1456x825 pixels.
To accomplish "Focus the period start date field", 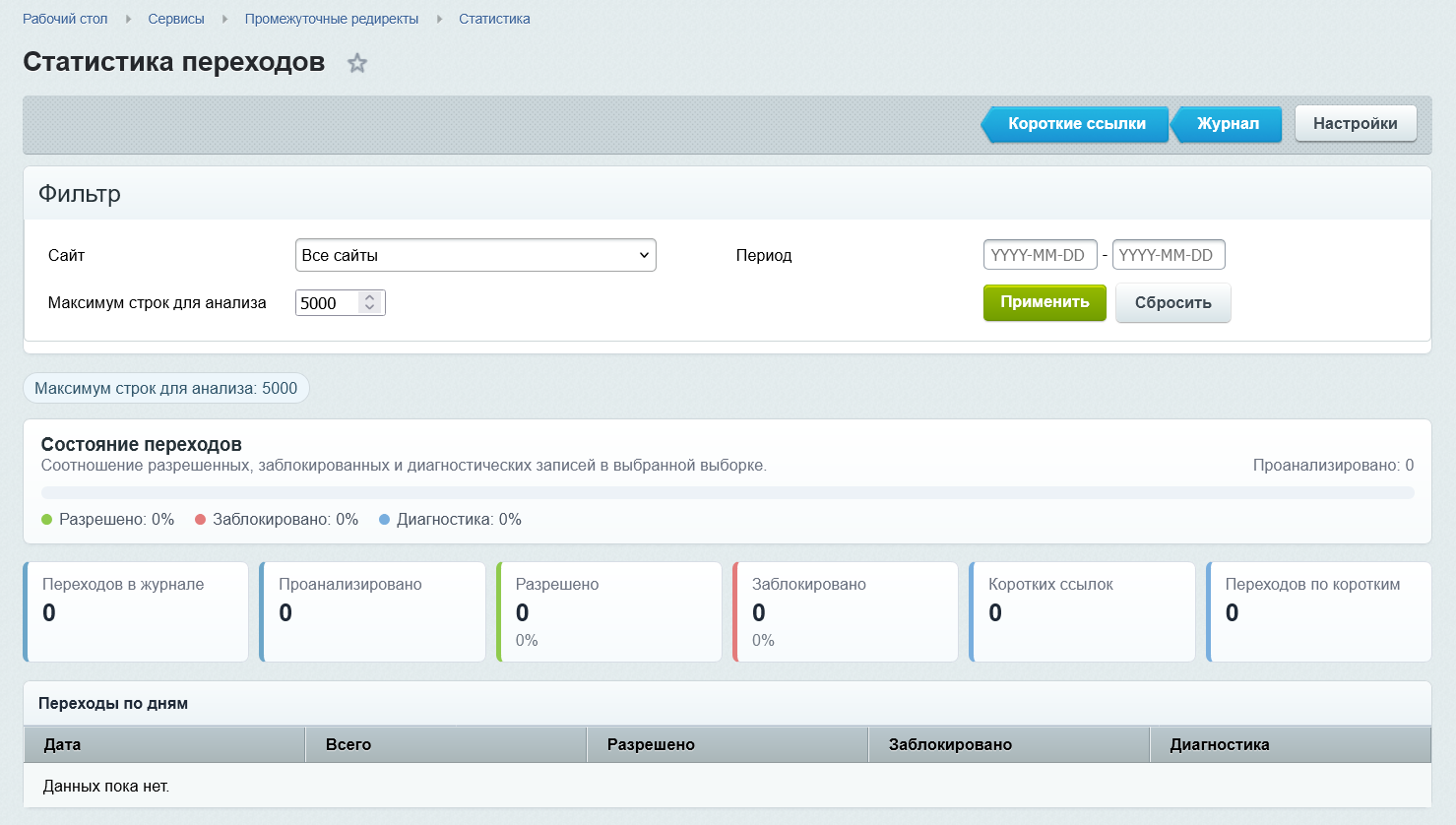I will coord(1040,255).
